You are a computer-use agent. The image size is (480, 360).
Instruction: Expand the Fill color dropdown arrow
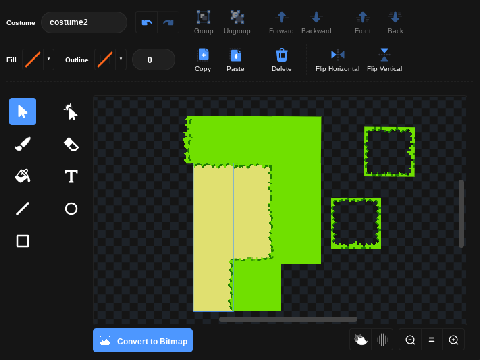point(49,59)
